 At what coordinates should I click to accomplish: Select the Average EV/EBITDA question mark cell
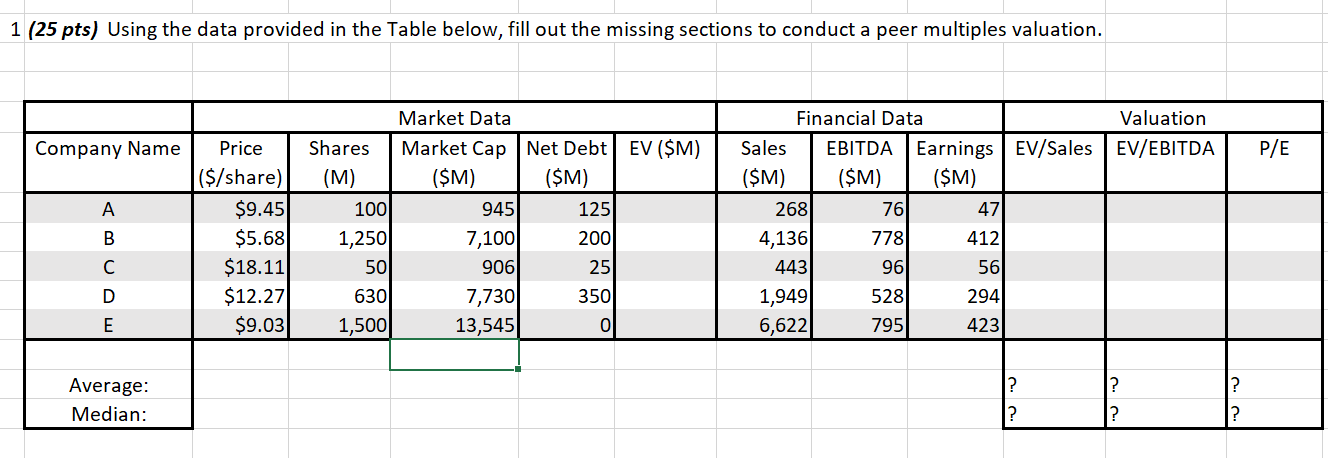(1162, 384)
